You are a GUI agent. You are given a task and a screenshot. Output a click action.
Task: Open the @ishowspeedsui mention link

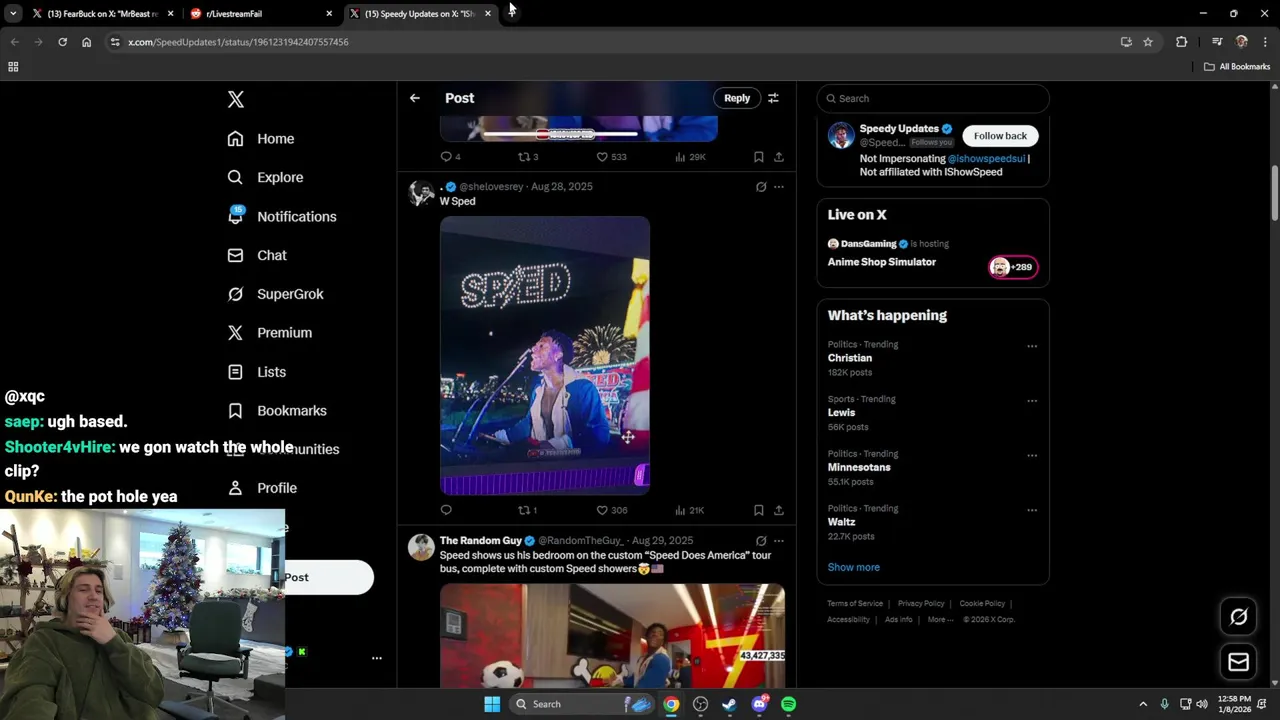[x=988, y=159]
